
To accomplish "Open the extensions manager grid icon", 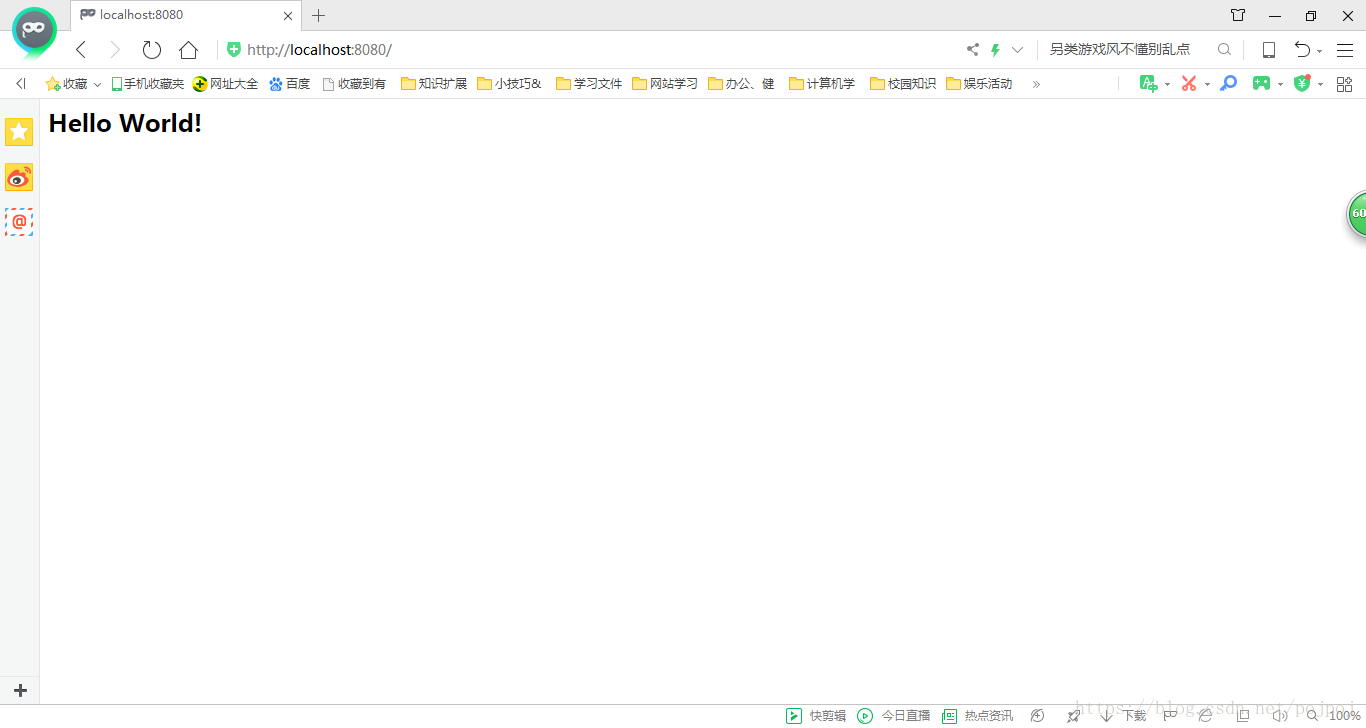I will point(1344,84).
